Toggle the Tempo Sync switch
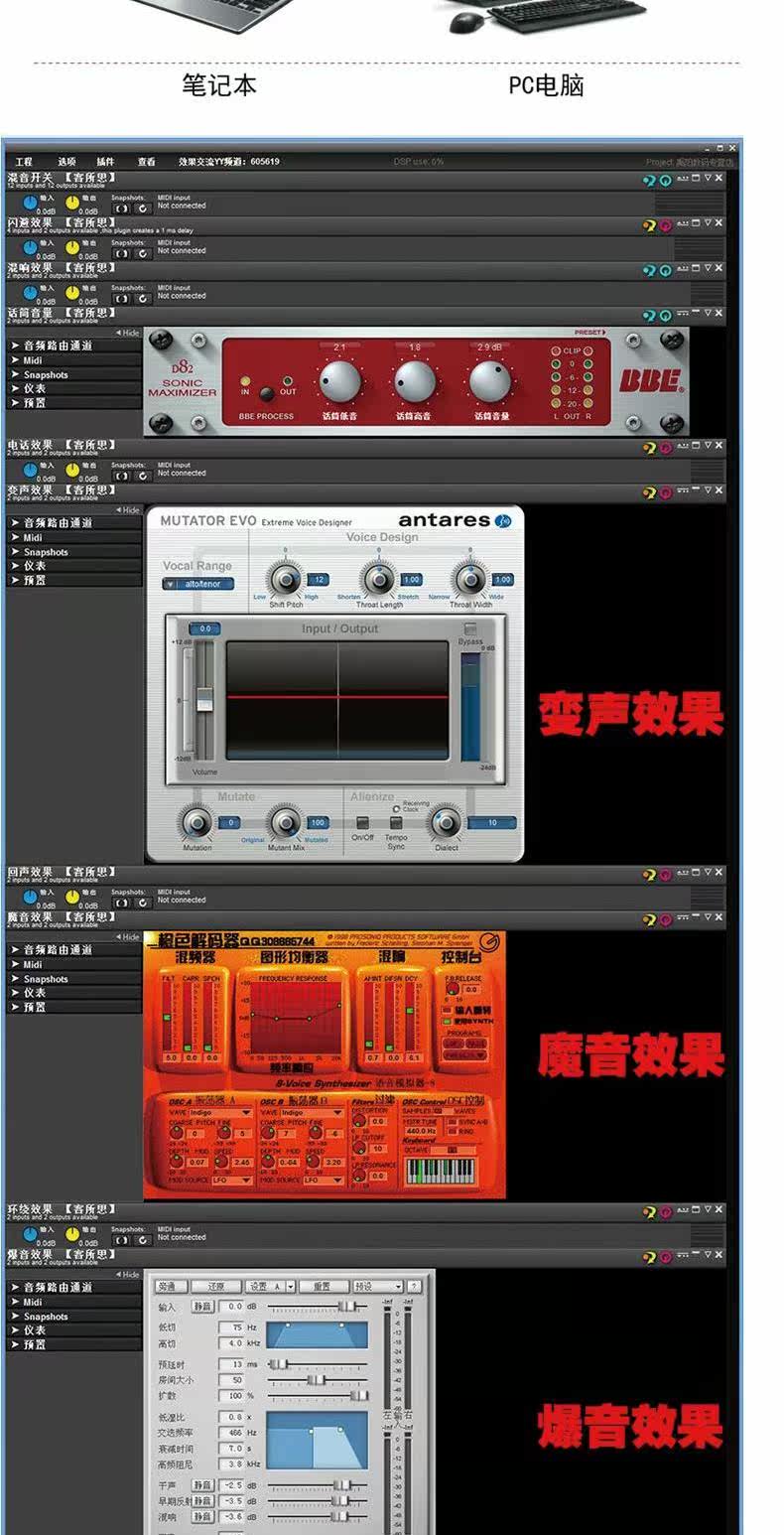This screenshot has height=1535, width=784. pos(396,823)
